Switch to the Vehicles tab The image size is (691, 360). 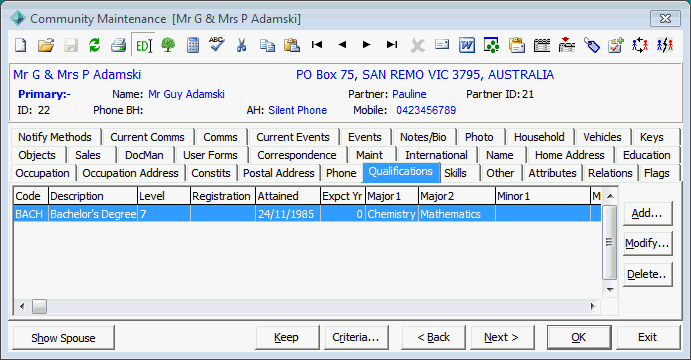[x=602, y=137]
